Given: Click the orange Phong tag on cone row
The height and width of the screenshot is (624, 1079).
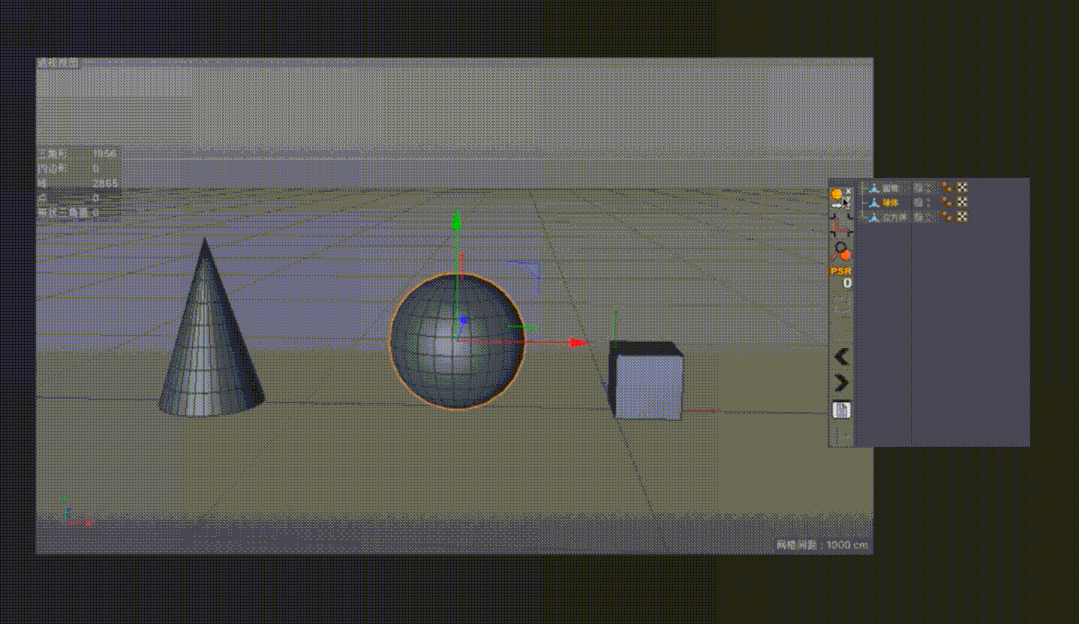Looking at the screenshot, I should 947,187.
